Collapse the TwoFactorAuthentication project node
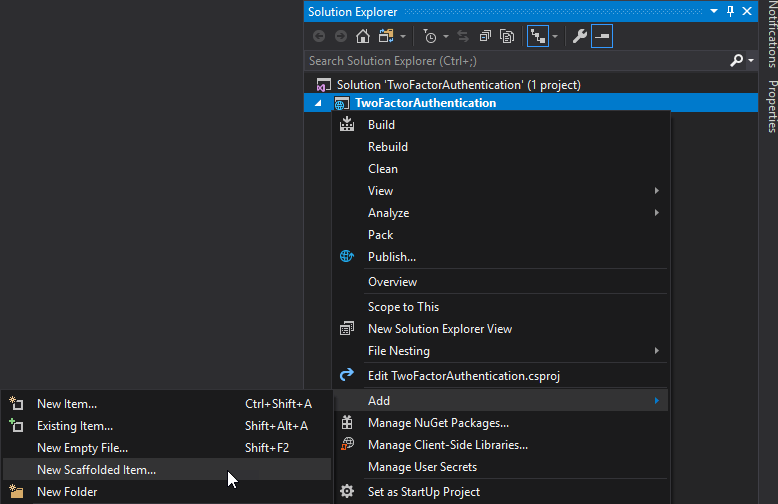Screen dimensions: 778x504 click(x=319, y=103)
